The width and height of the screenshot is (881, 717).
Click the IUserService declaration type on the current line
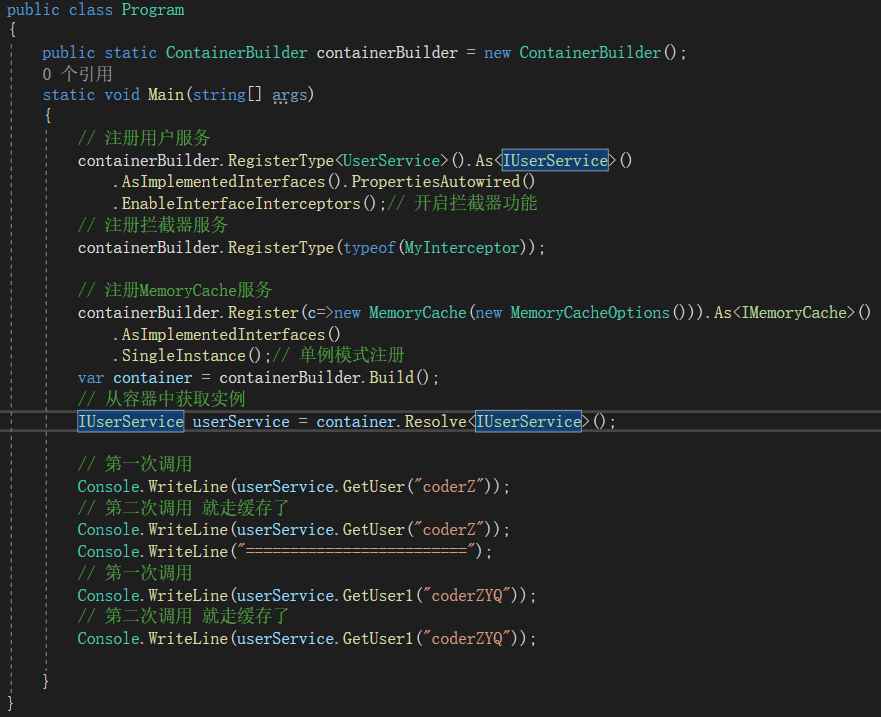tap(130, 421)
